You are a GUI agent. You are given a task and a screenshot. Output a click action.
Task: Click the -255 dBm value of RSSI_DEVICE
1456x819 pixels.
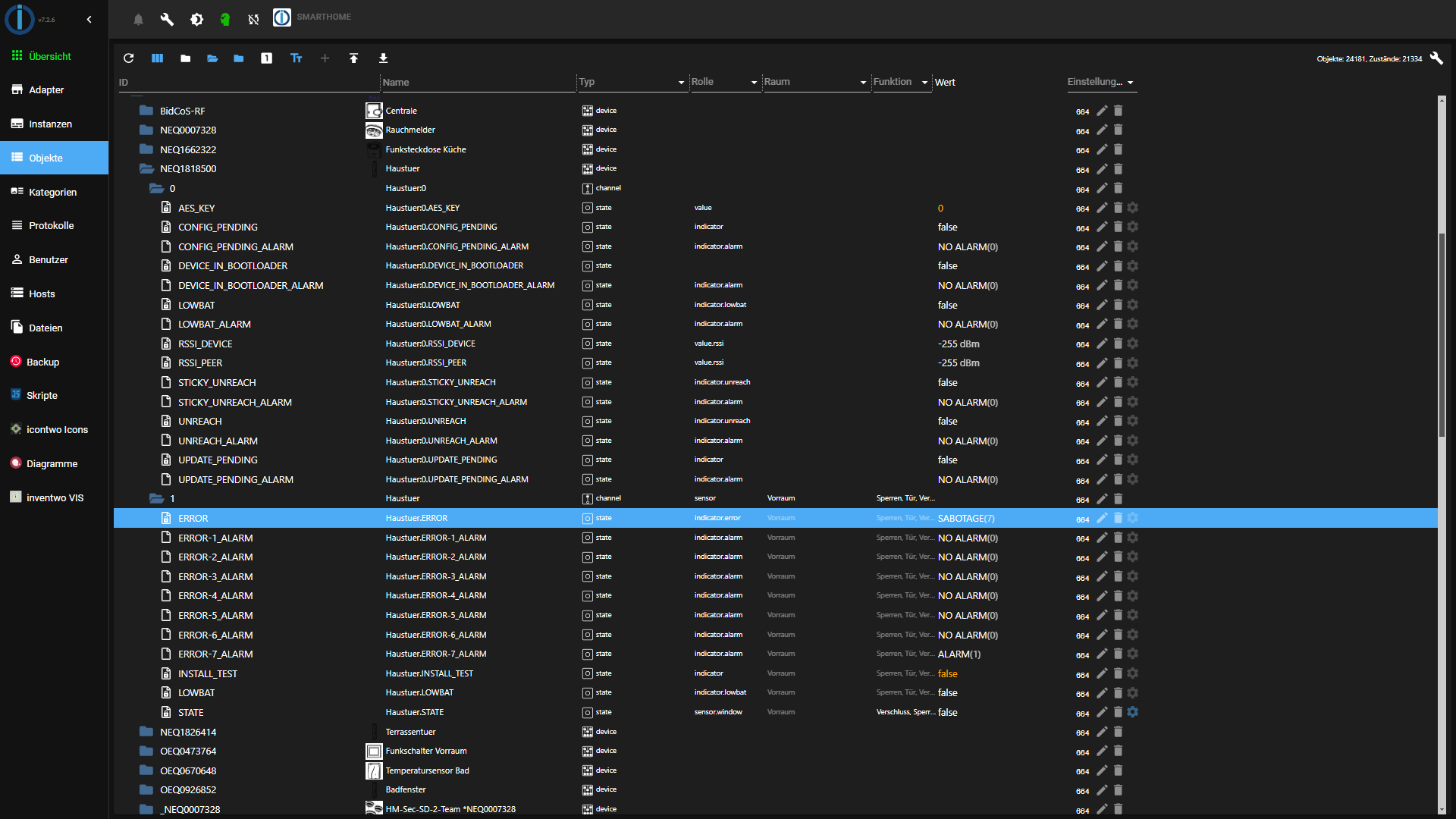[x=958, y=344]
